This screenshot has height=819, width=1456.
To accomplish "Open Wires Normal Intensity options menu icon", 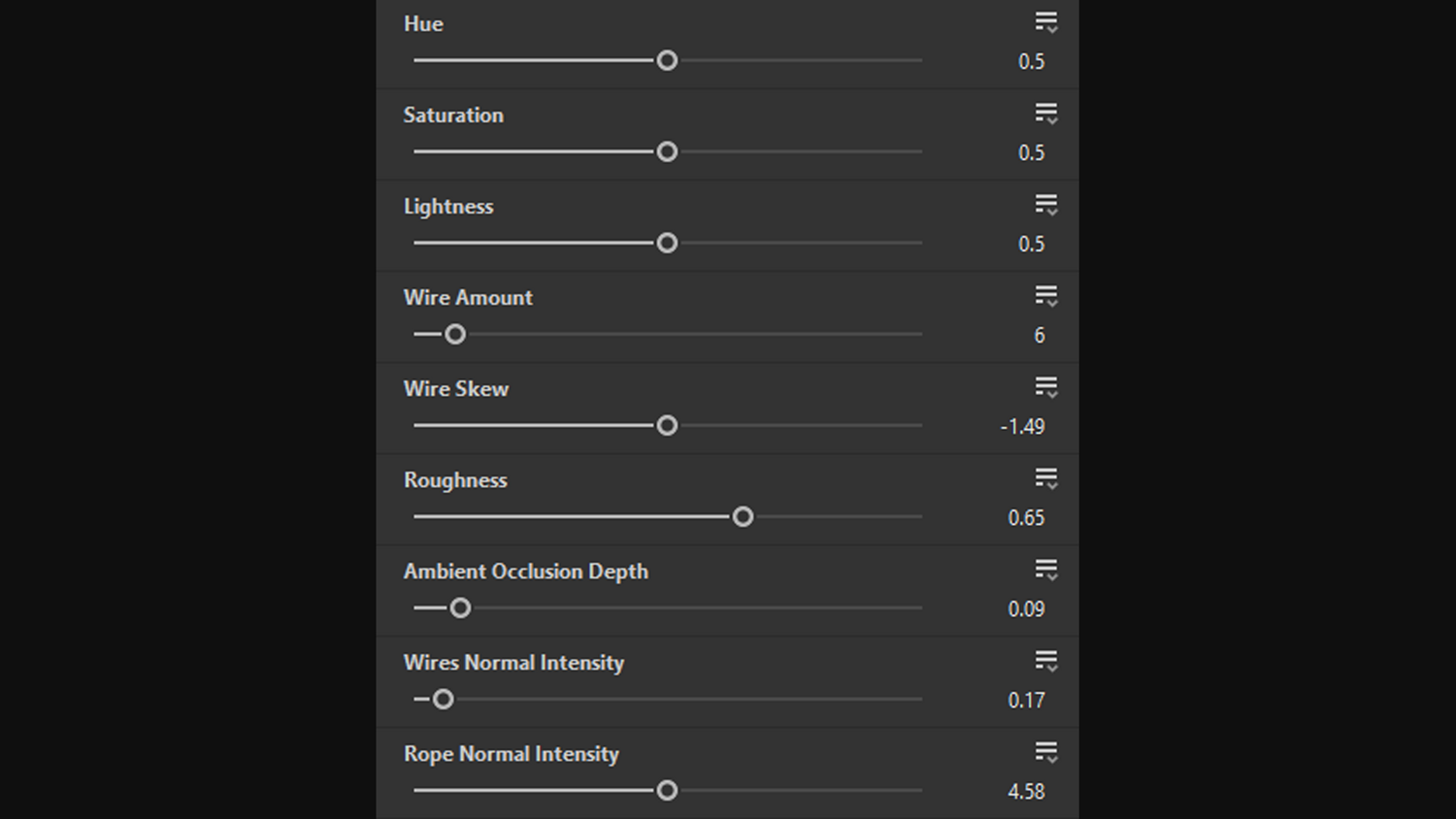I will (x=1045, y=661).
